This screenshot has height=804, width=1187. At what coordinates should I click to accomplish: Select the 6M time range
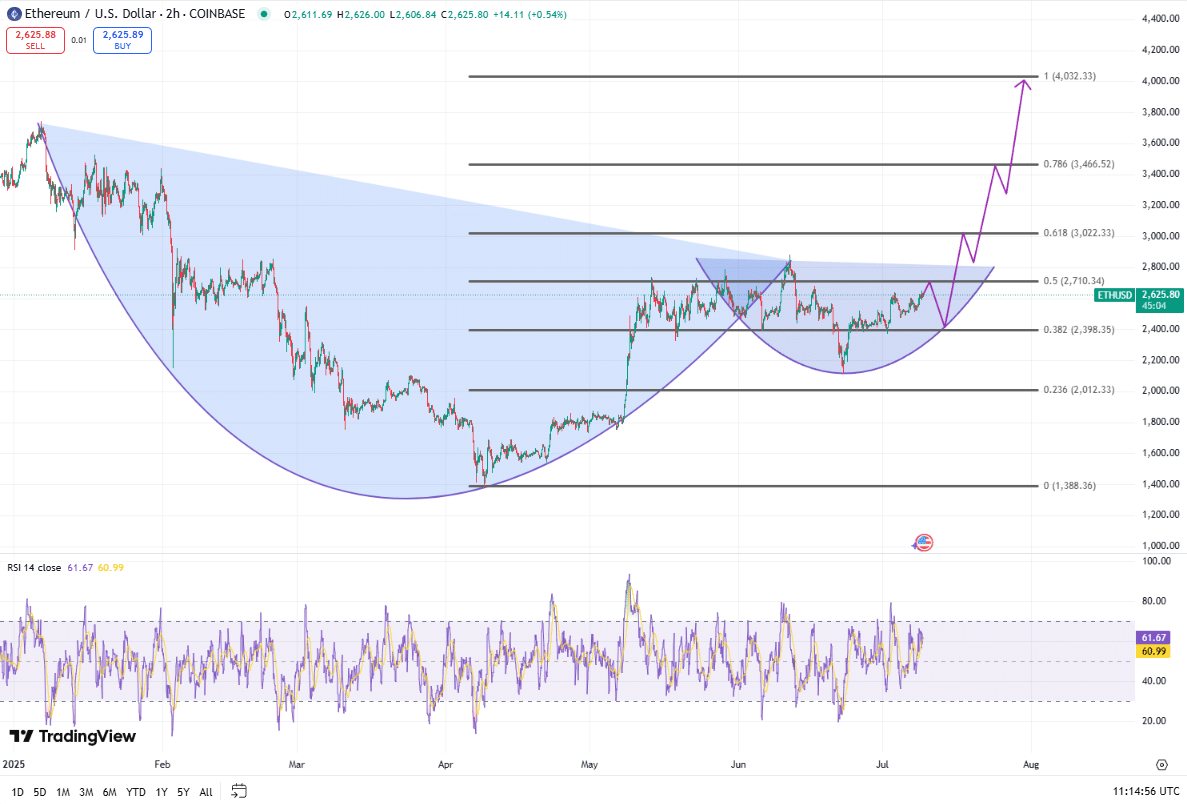point(110,792)
